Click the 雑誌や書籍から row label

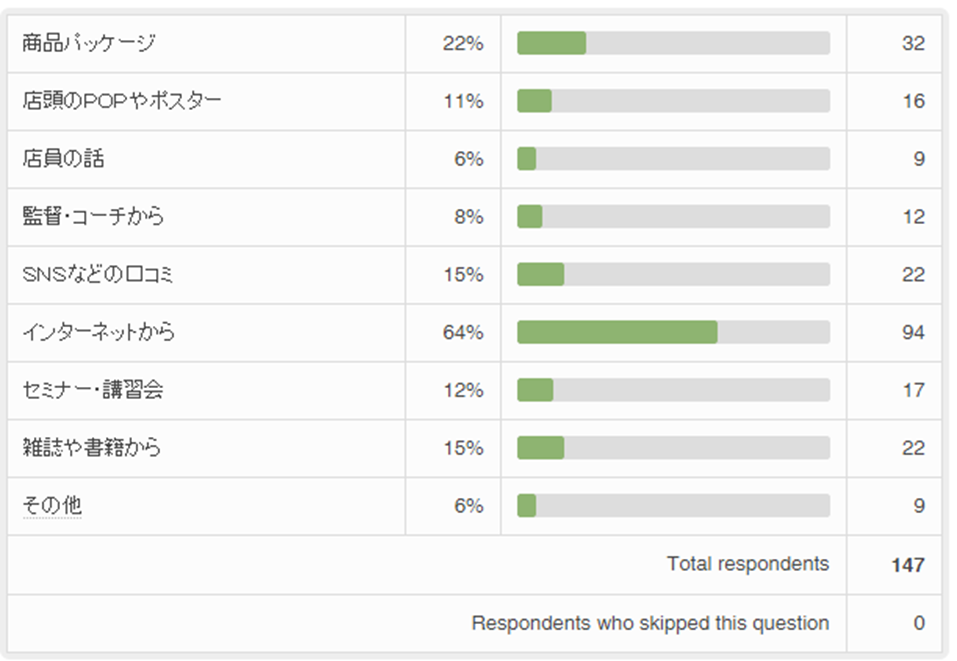coord(91,448)
